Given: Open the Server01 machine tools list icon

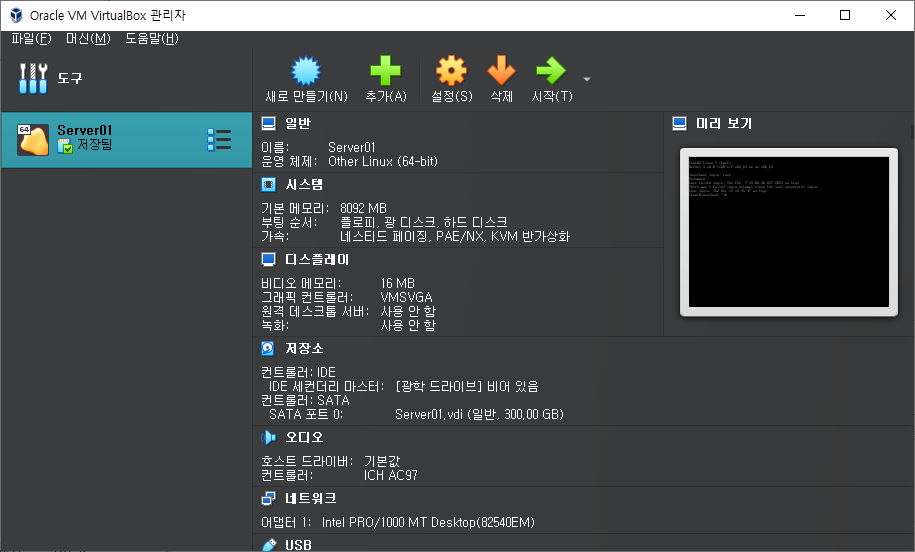Looking at the screenshot, I should [219, 140].
